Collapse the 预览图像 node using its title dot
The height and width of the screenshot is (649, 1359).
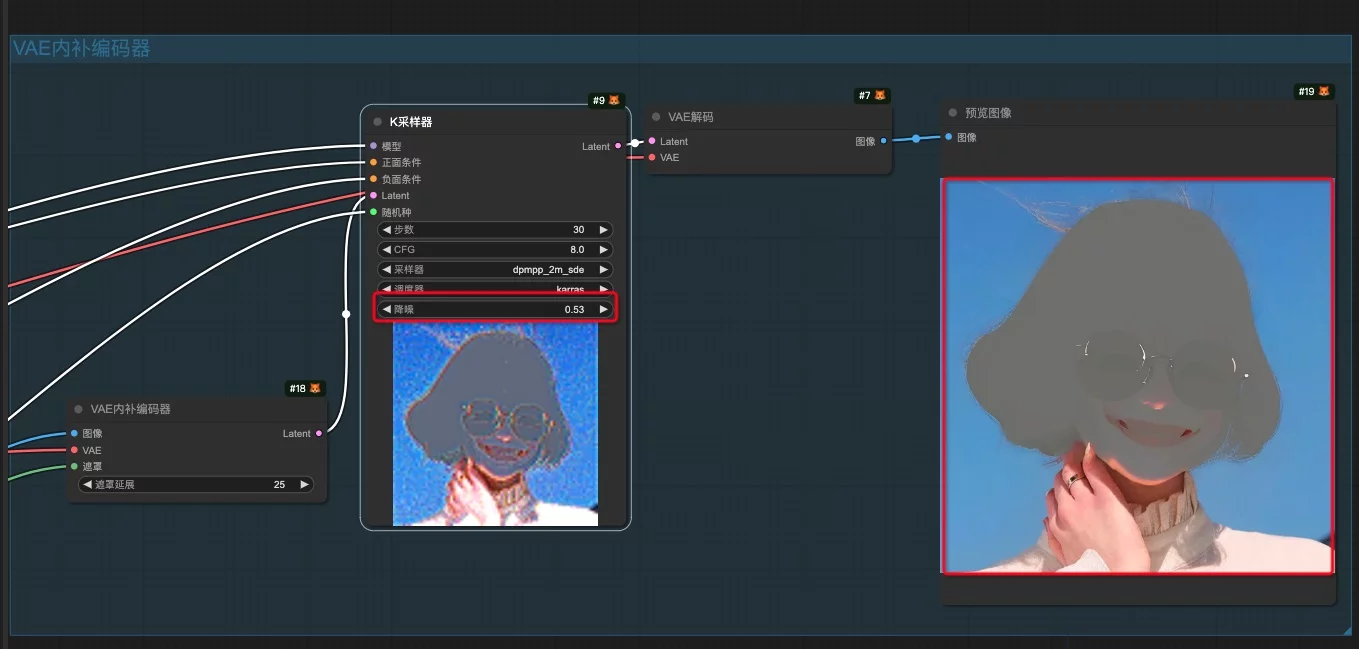pyautogui.click(x=953, y=113)
